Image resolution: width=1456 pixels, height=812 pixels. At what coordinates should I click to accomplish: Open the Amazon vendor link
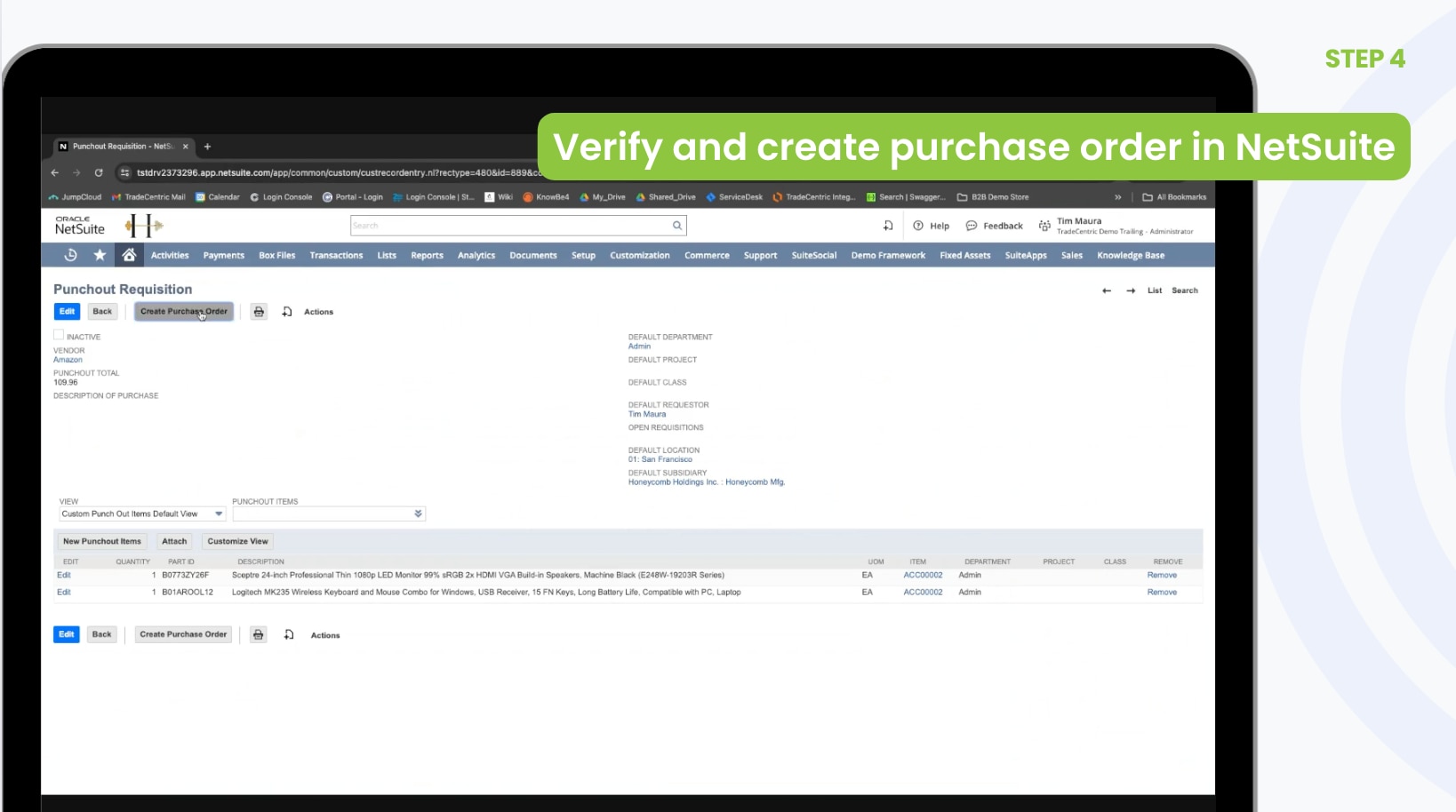(x=68, y=360)
